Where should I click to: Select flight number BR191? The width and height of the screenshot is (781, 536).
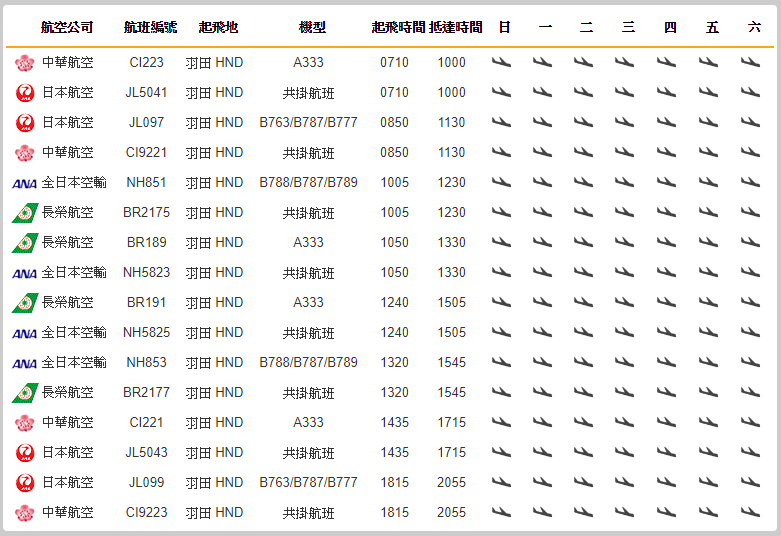146,302
